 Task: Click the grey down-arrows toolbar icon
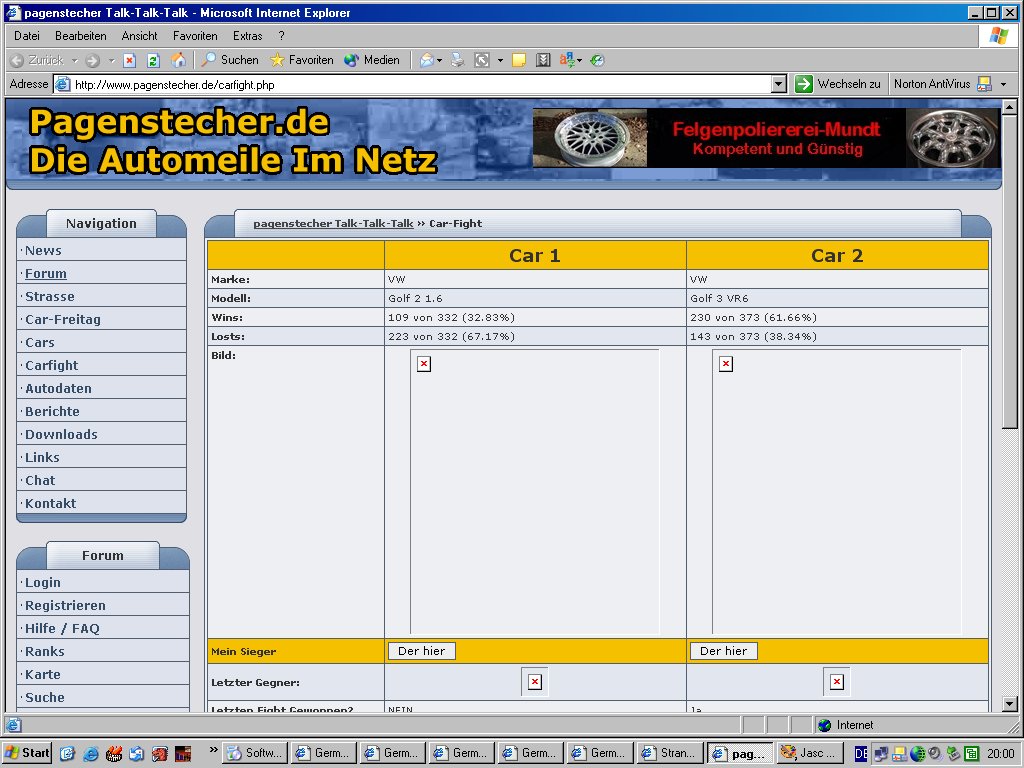543,61
